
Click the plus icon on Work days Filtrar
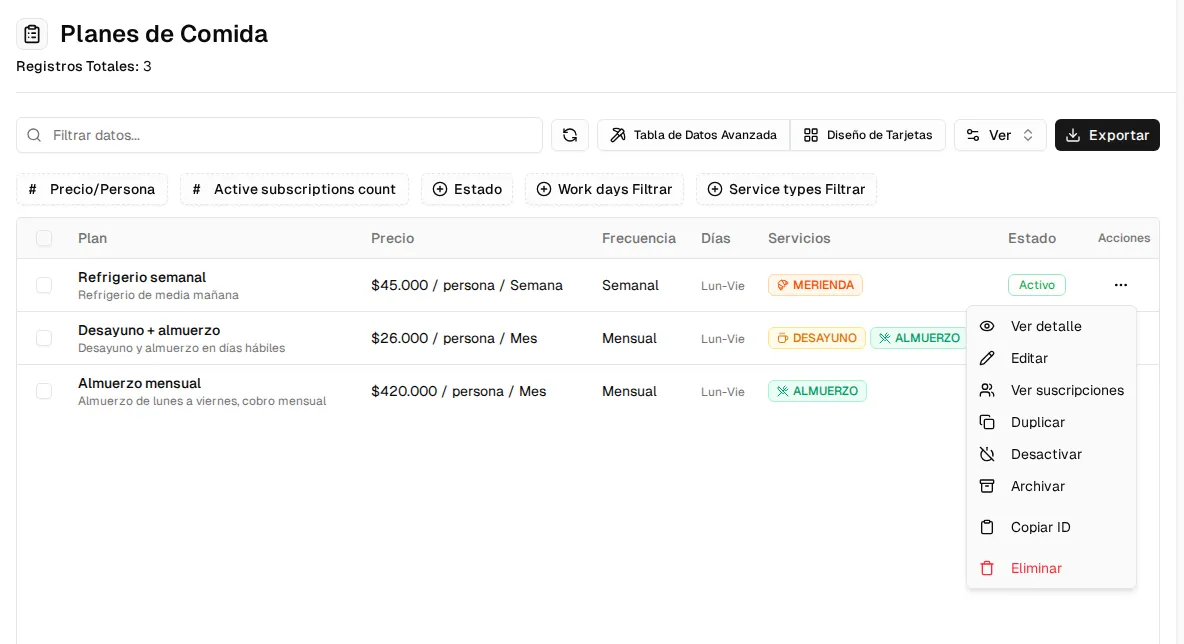click(544, 190)
